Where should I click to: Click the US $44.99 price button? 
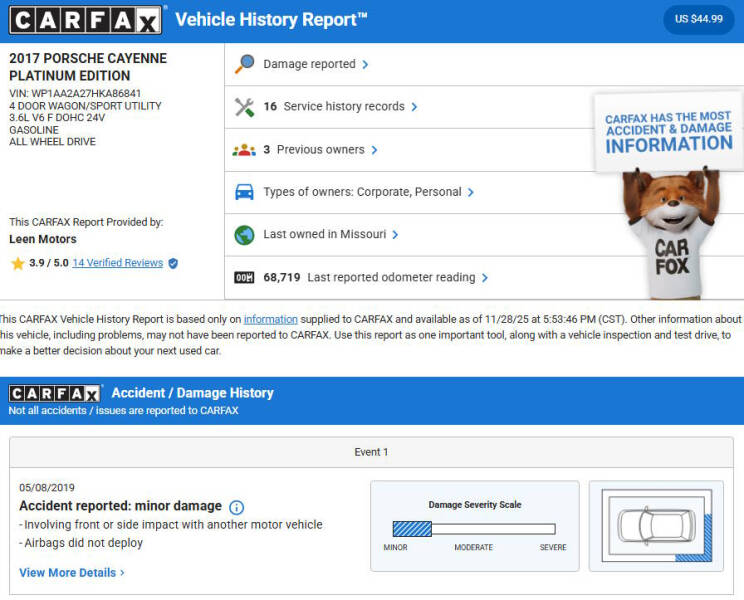(x=698, y=19)
